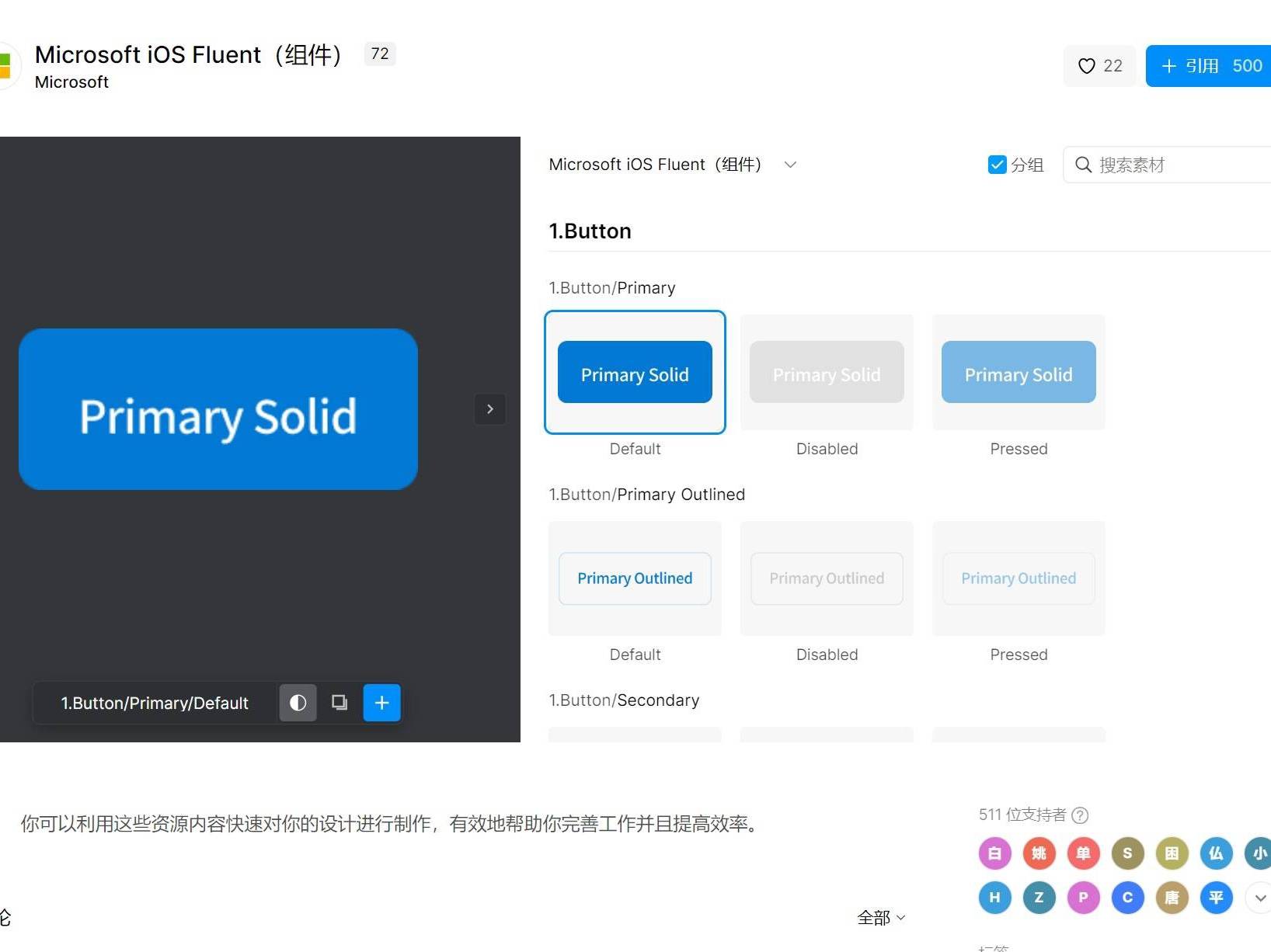
Task: Click the blue H supporter avatar
Action: [994, 898]
